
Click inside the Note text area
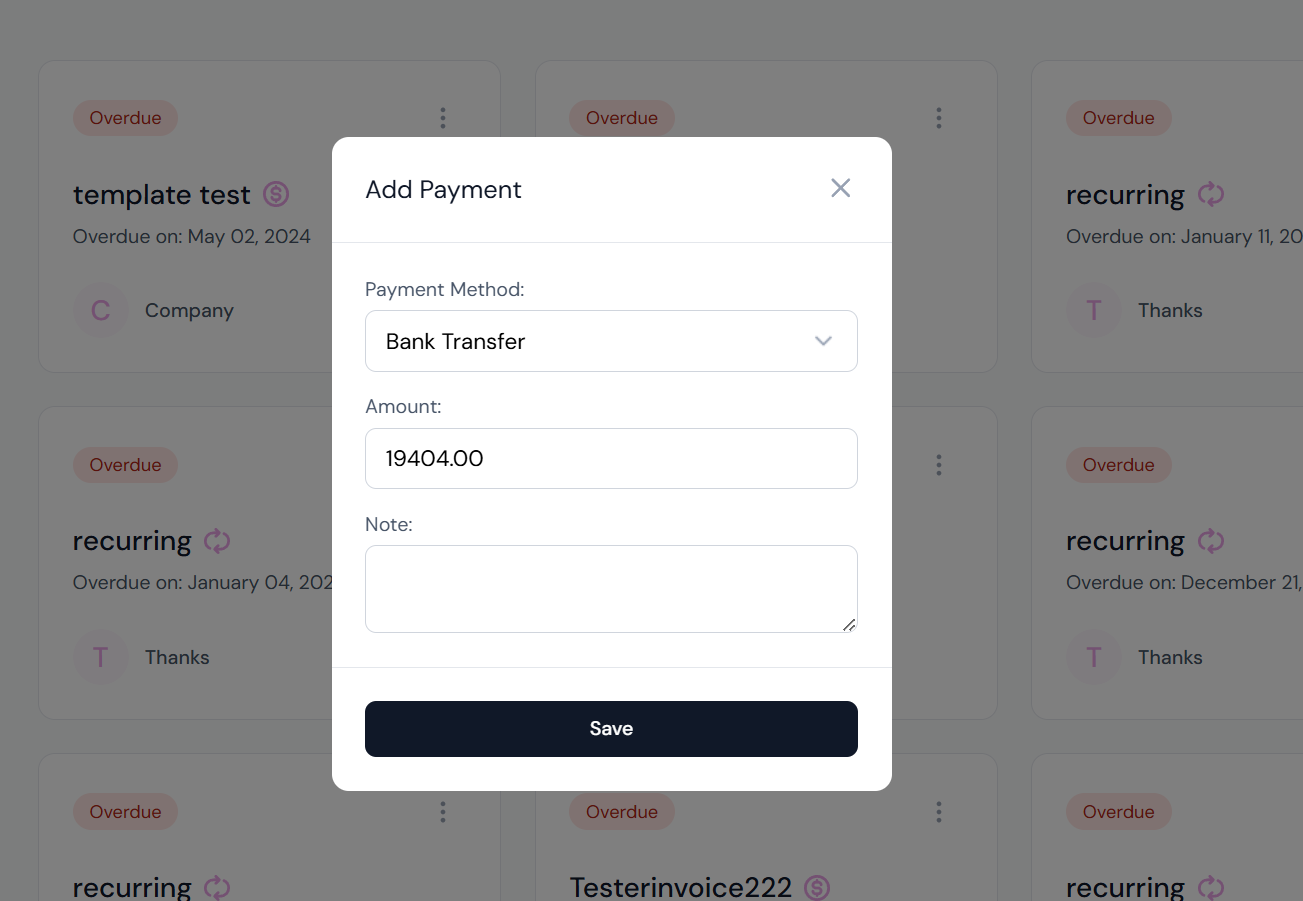click(x=611, y=589)
